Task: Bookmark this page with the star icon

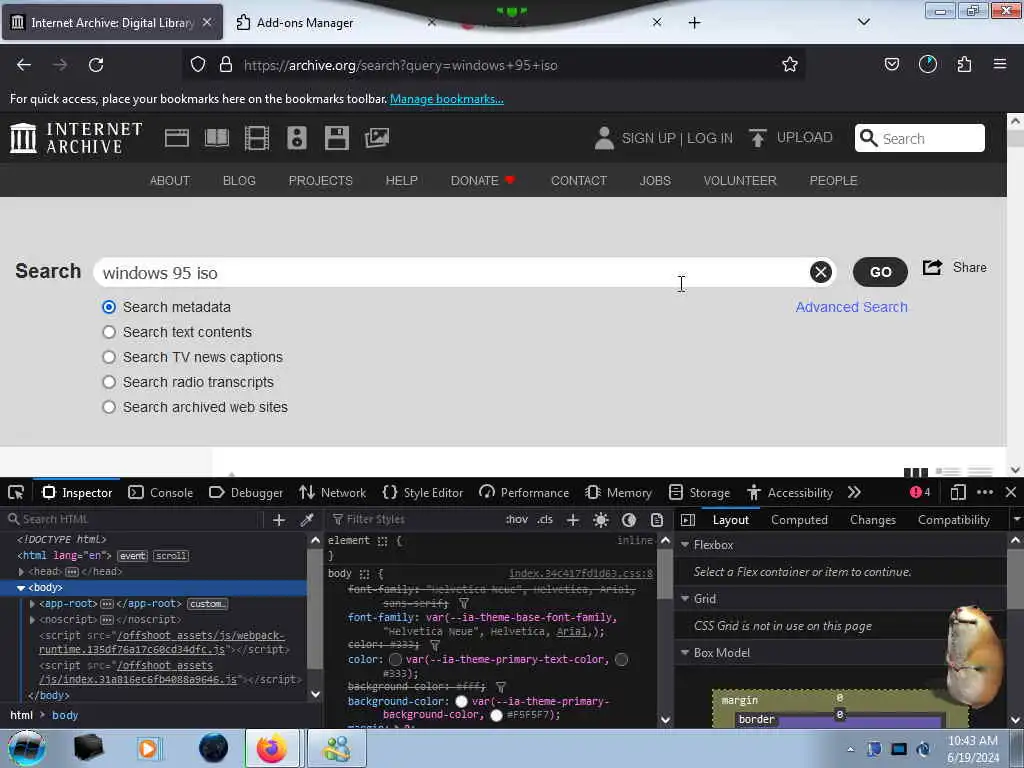Action: coord(790,65)
